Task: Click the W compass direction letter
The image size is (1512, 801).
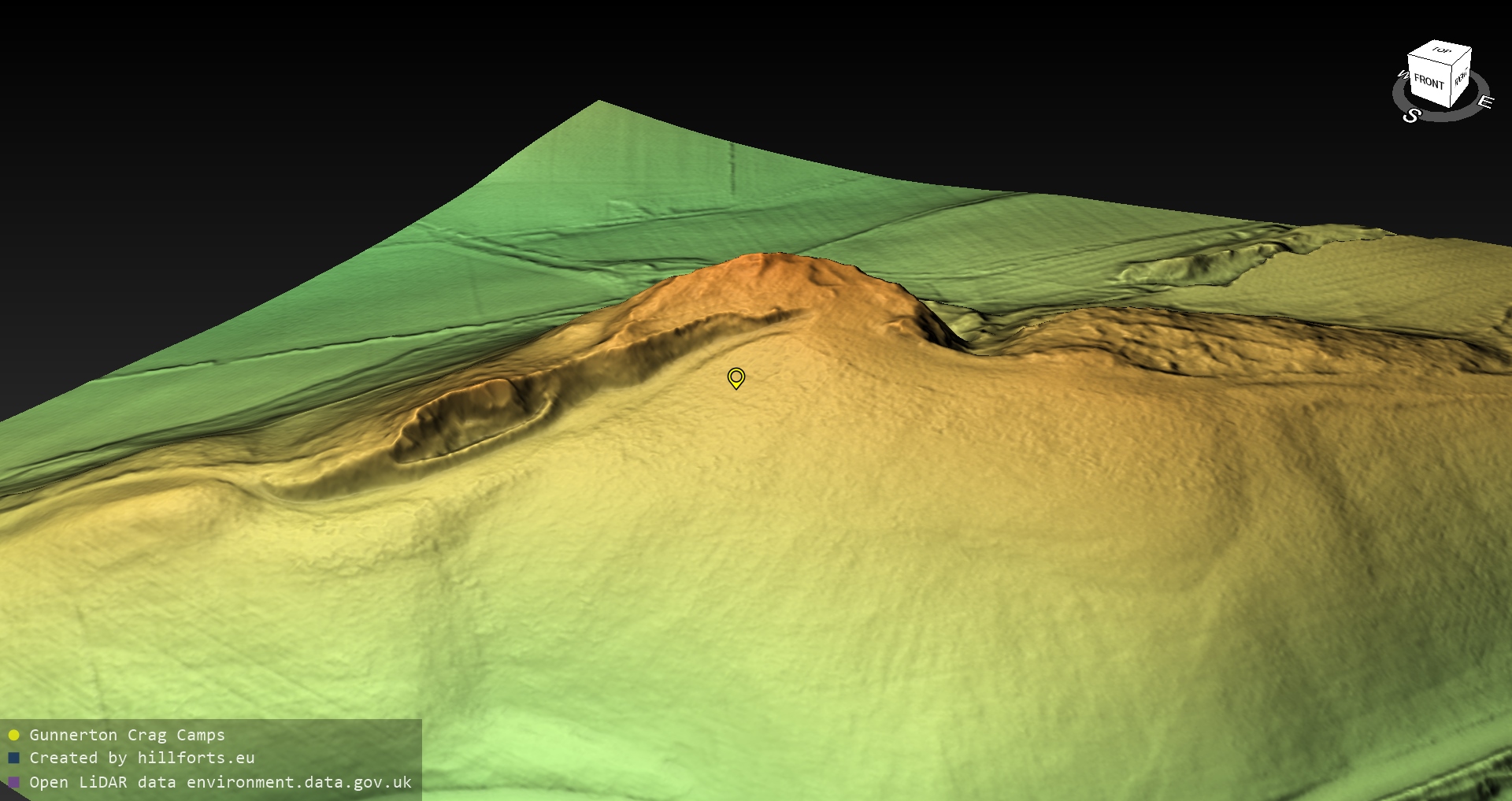Action: point(1402,76)
